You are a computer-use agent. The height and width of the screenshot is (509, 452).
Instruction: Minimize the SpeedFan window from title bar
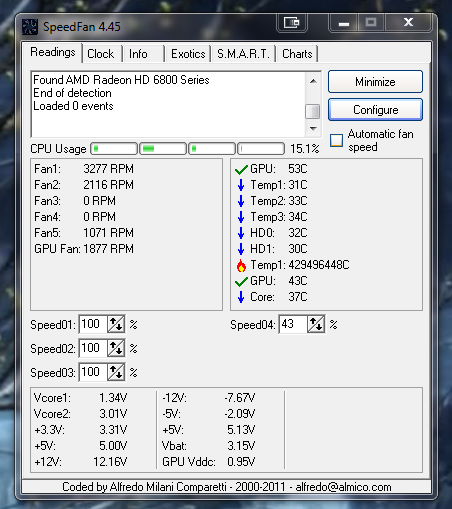click(344, 23)
